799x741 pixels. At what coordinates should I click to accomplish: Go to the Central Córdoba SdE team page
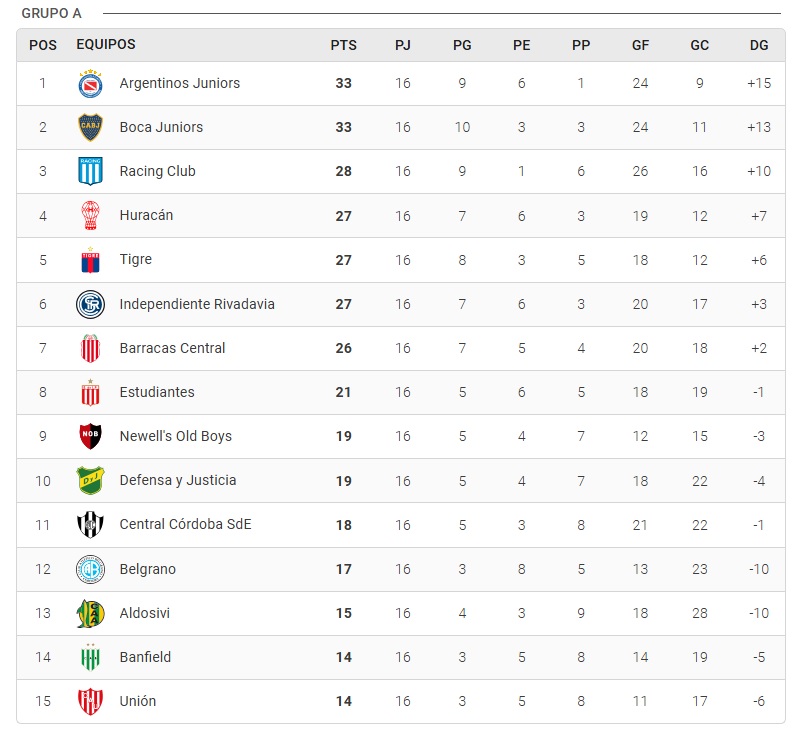[x=185, y=524]
